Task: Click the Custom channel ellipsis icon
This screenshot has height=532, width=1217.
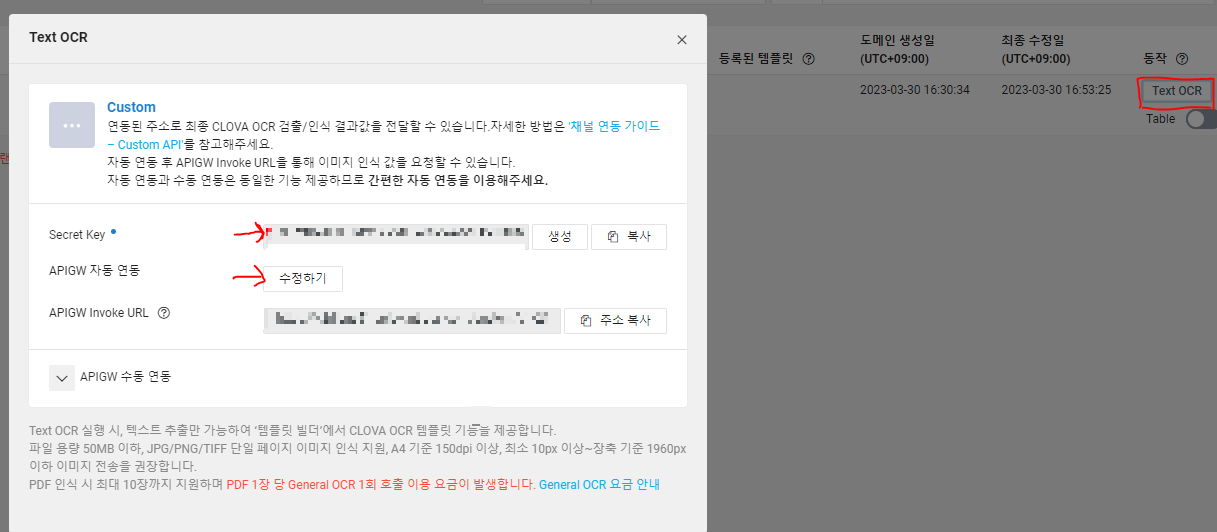Action: click(72, 125)
